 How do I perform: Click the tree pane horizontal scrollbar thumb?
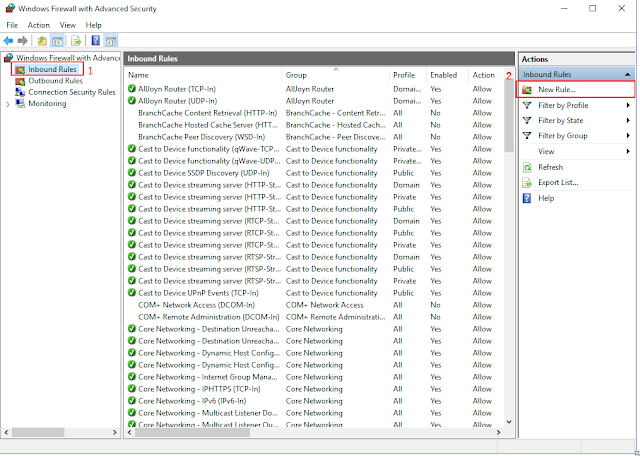[x=38, y=432]
